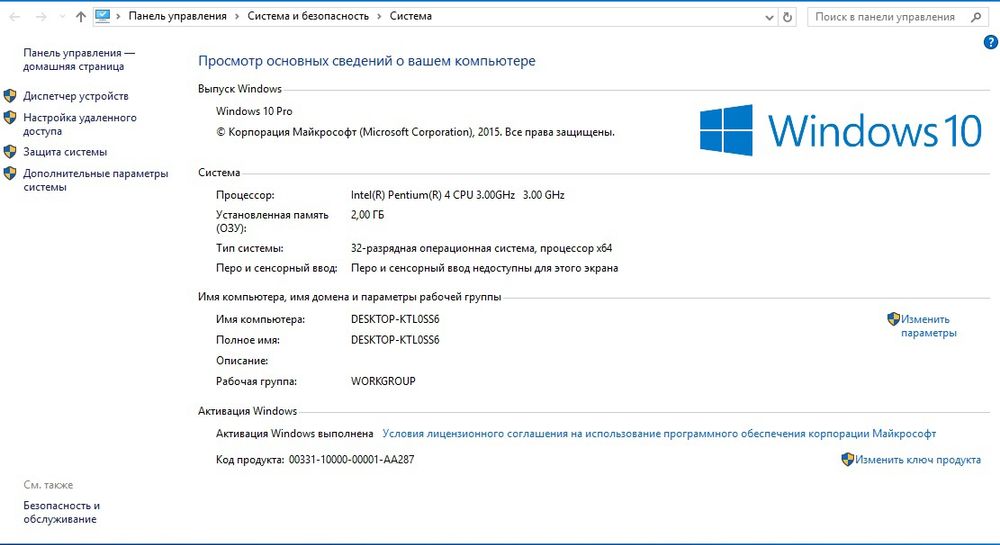Click the search magnifier icon

pos(976,17)
